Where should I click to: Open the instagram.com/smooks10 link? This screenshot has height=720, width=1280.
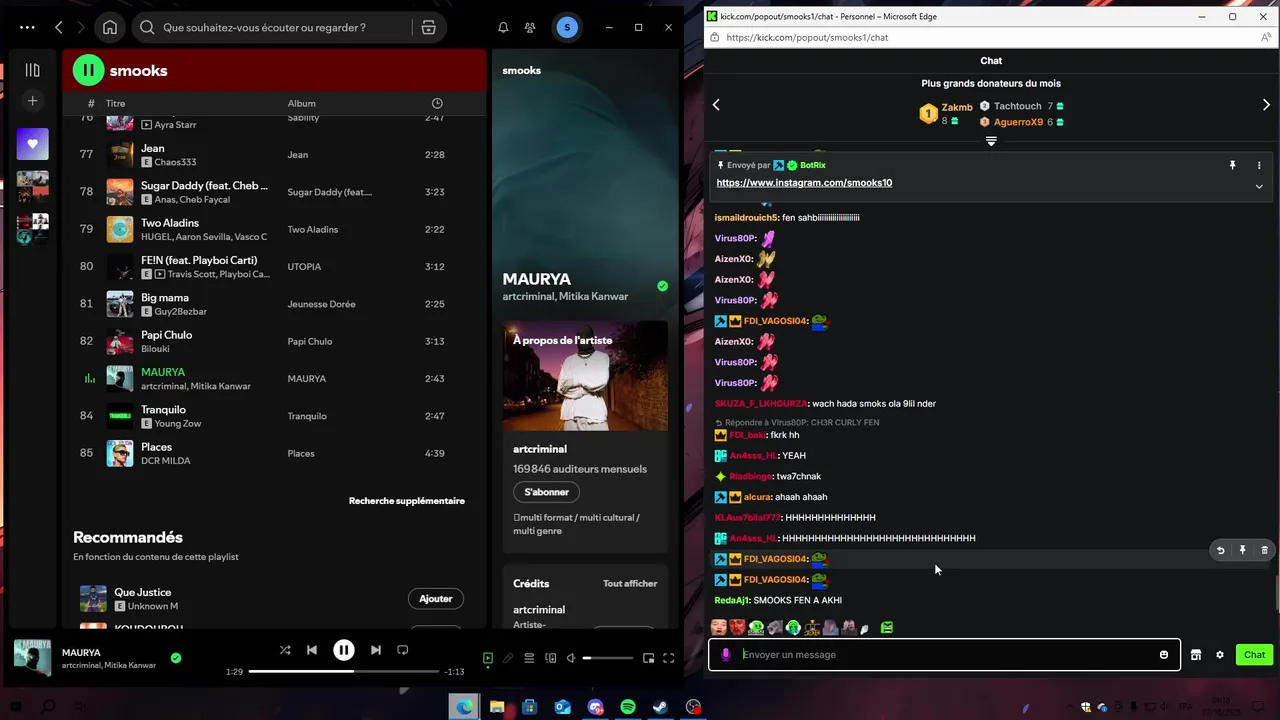[804, 183]
